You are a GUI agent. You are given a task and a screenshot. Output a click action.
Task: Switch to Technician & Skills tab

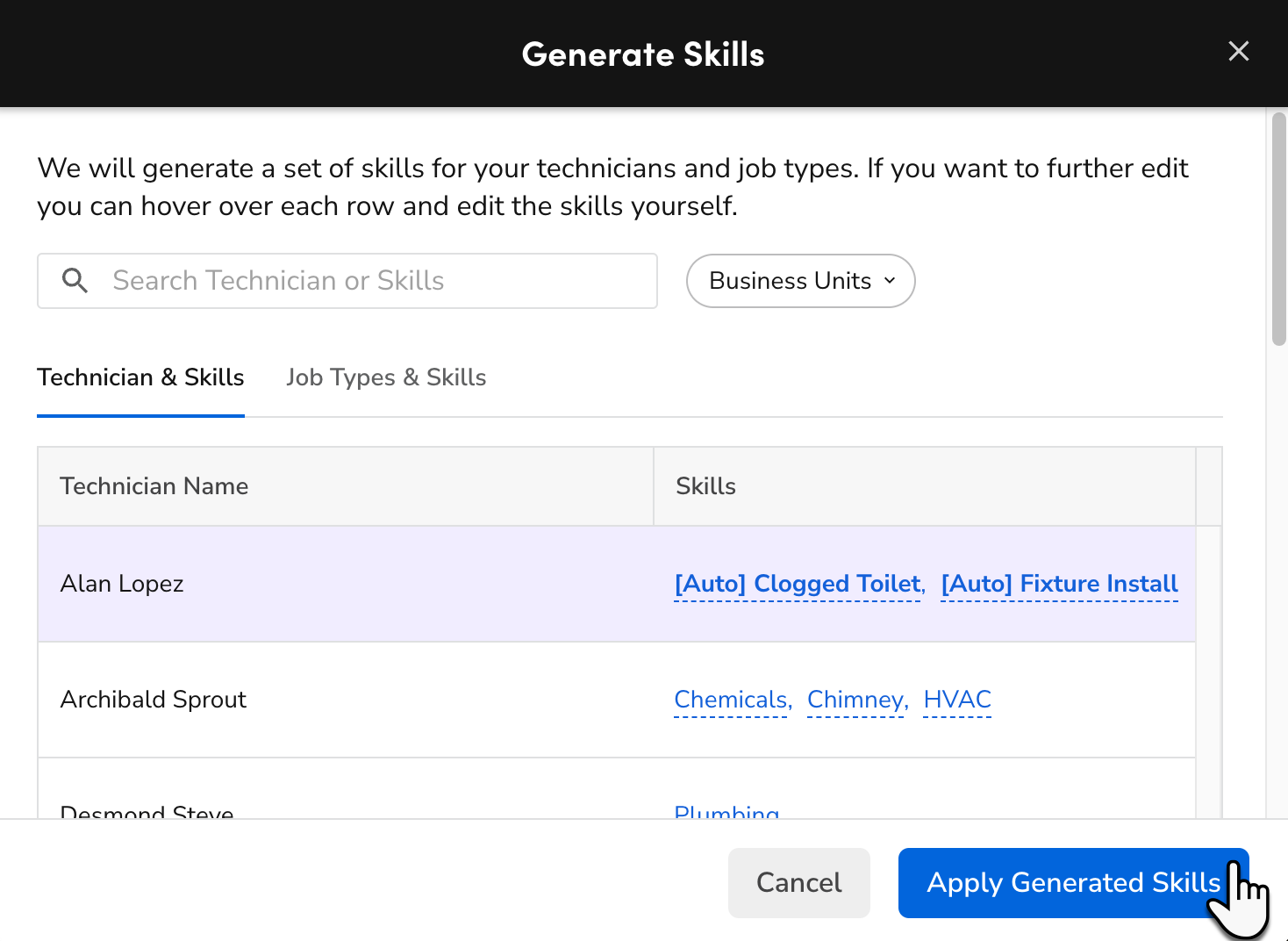(x=140, y=377)
